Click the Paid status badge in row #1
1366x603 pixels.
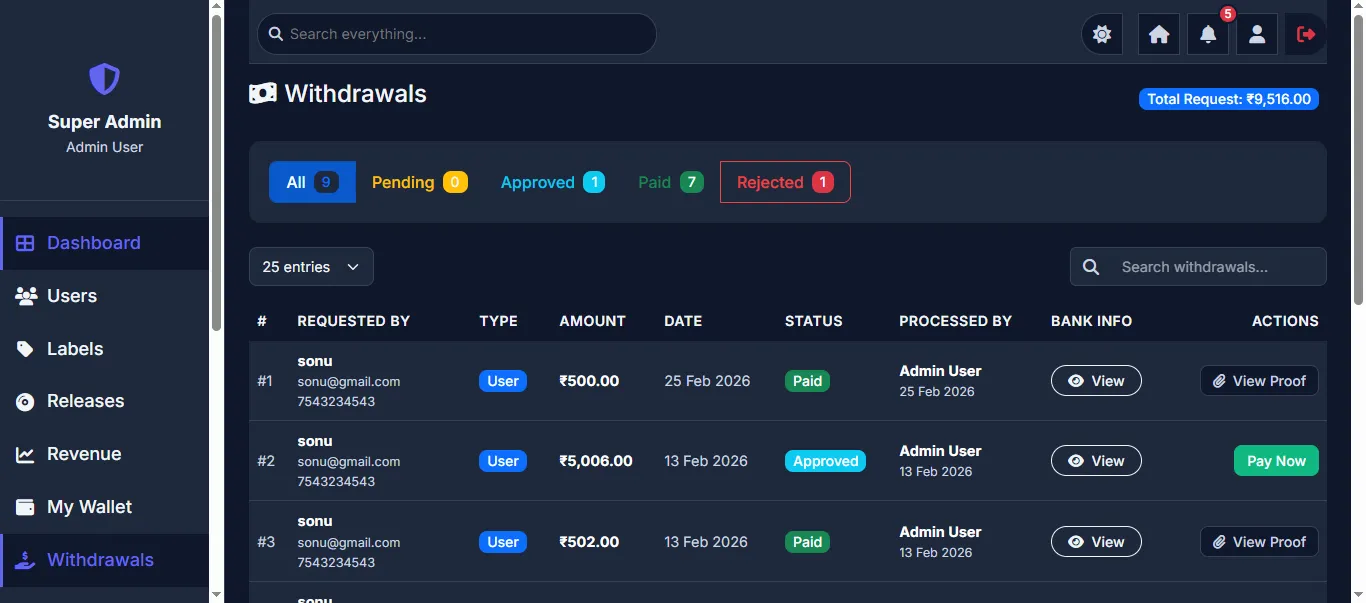click(807, 381)
